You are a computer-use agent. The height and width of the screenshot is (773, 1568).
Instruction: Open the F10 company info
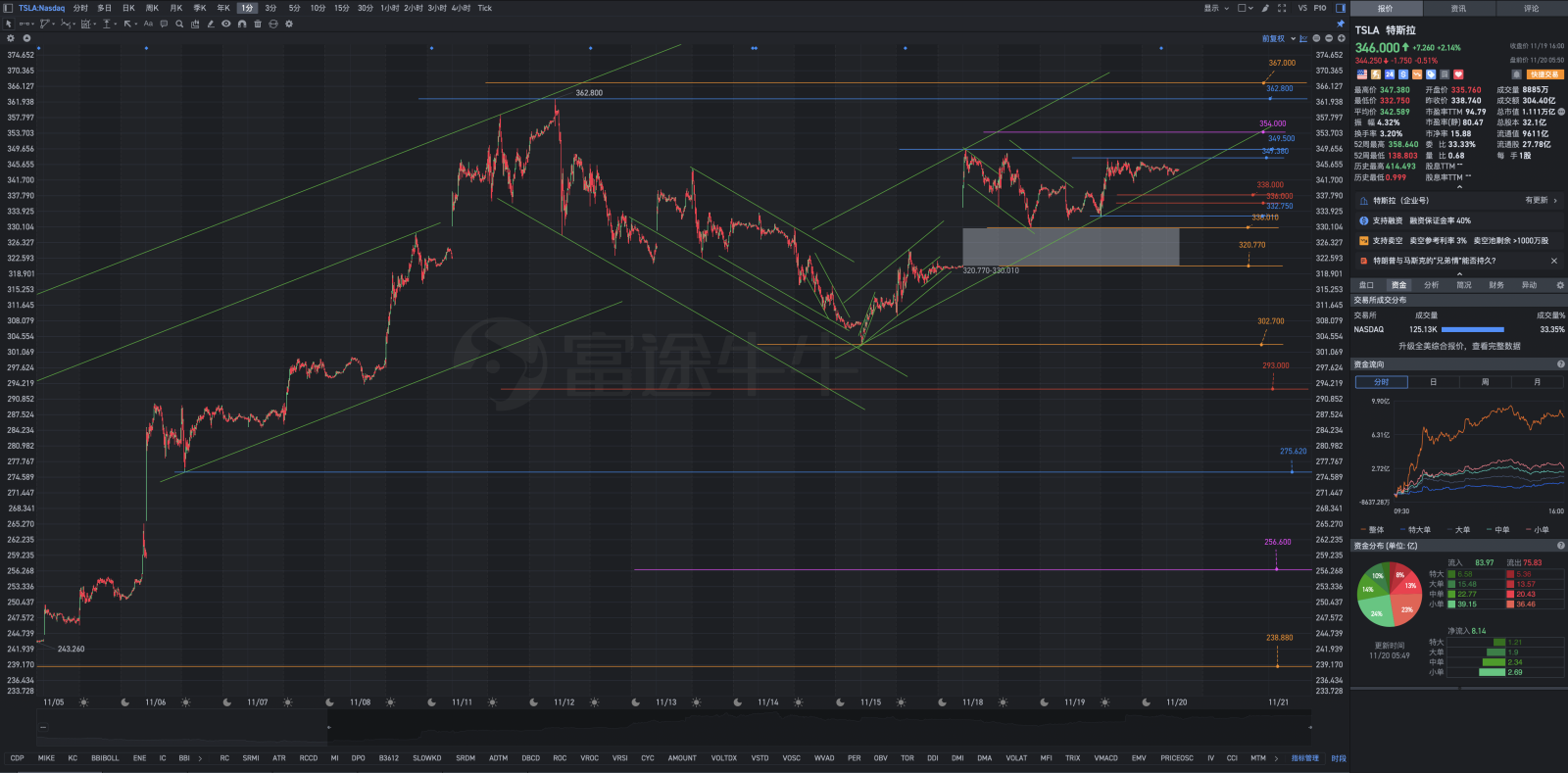point(1320,8)
